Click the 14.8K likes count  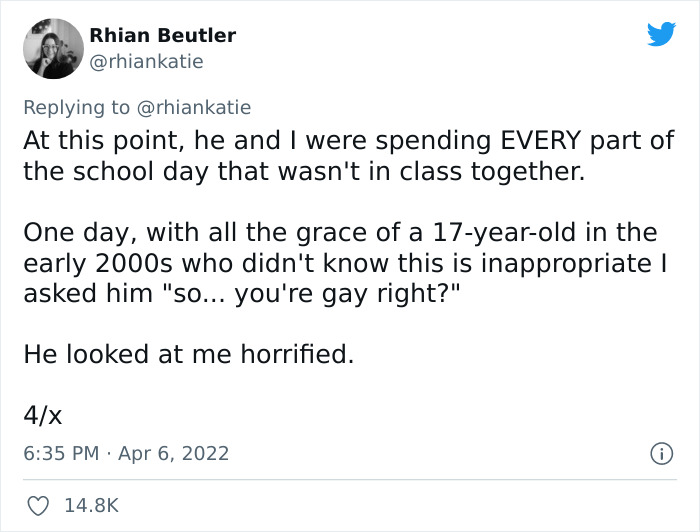[x=92, y=506]
